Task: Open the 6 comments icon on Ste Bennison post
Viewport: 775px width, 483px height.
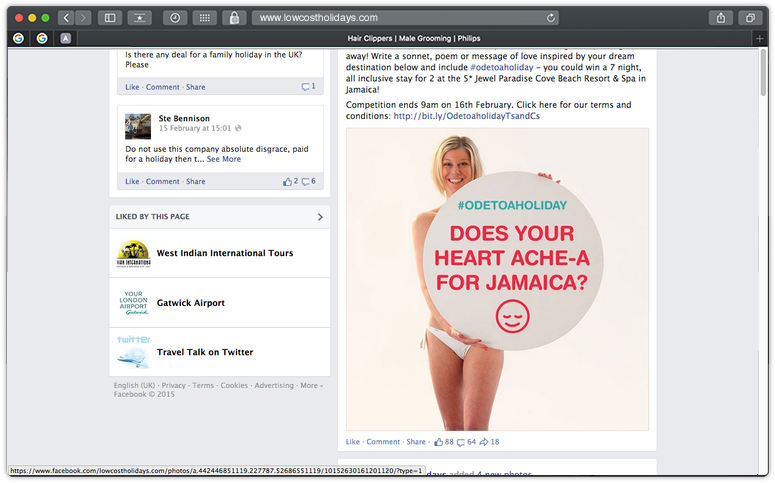Action: (308, 181)
